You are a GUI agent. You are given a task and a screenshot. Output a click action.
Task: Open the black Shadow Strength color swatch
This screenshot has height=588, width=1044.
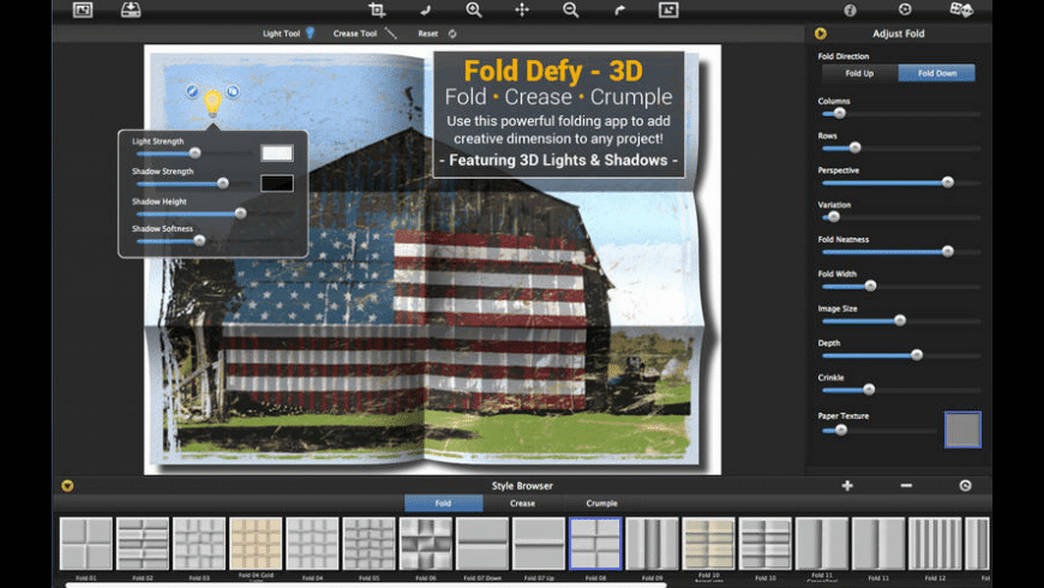pyautogui.click(x=277, y=183)
